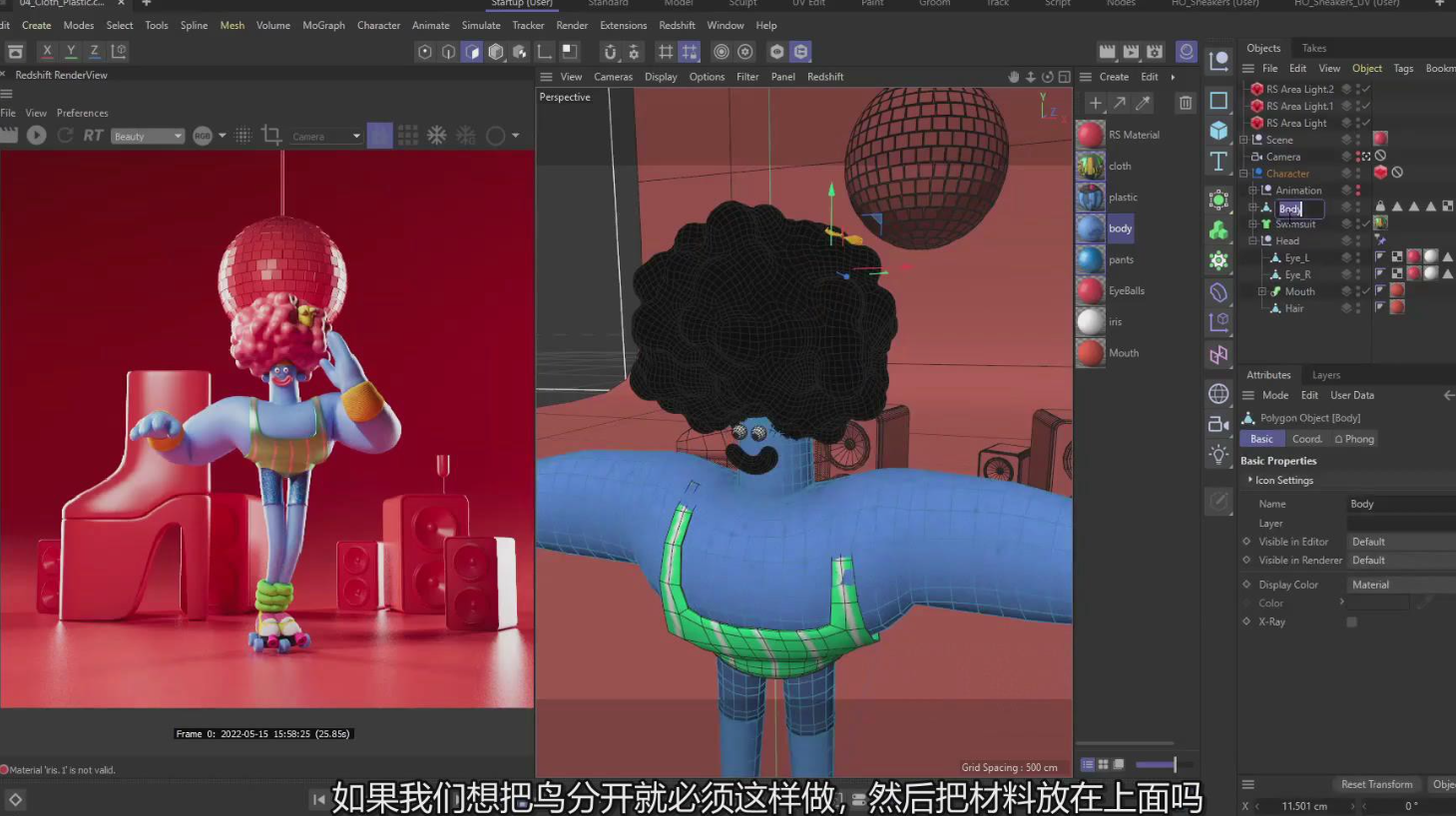The height and width of the screenshot is (816, 1456).
Task: Click the Reset Transform button
Action: (x=1376, y=784)
